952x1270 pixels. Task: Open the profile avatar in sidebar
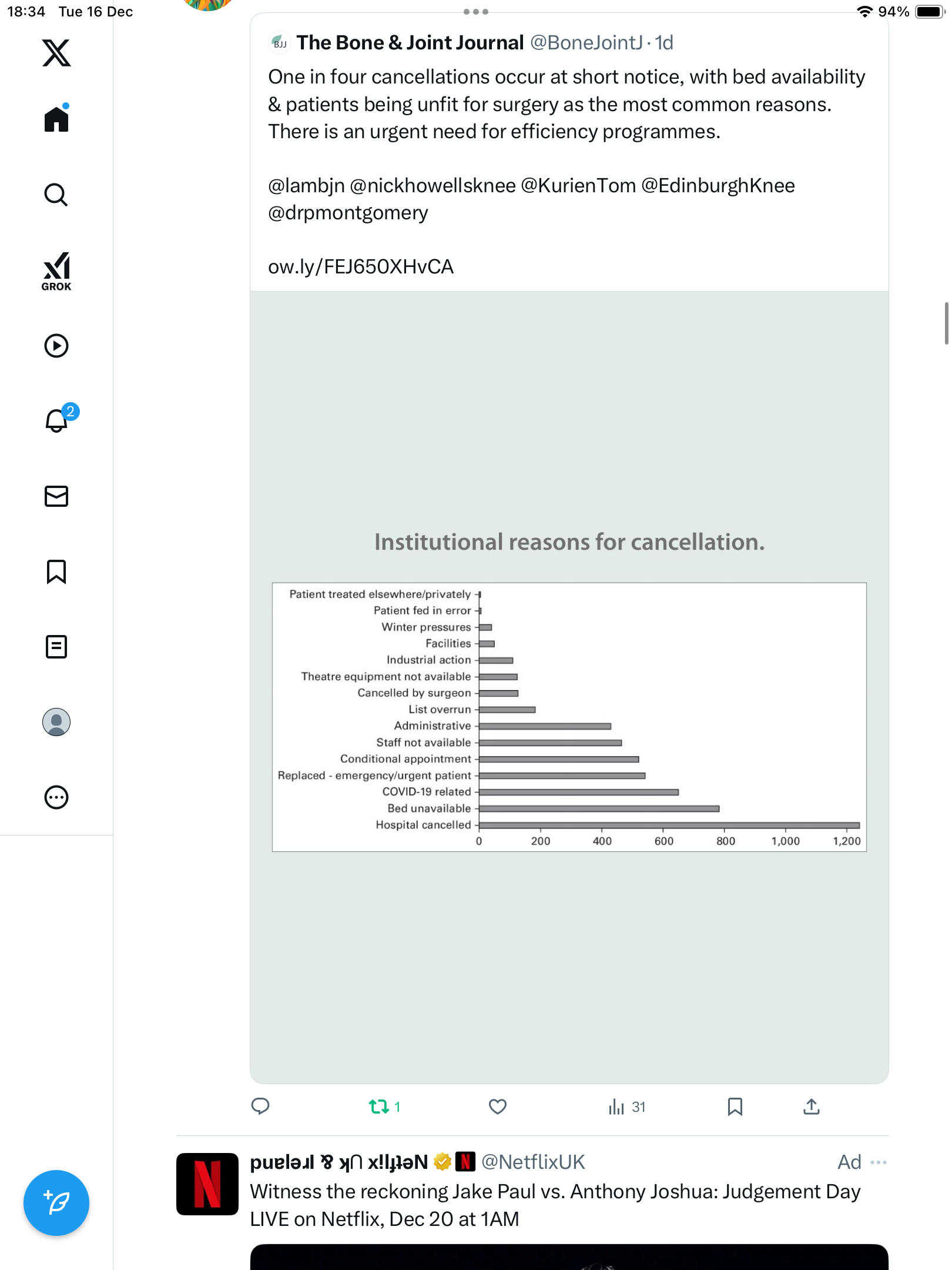pos(56,722)
